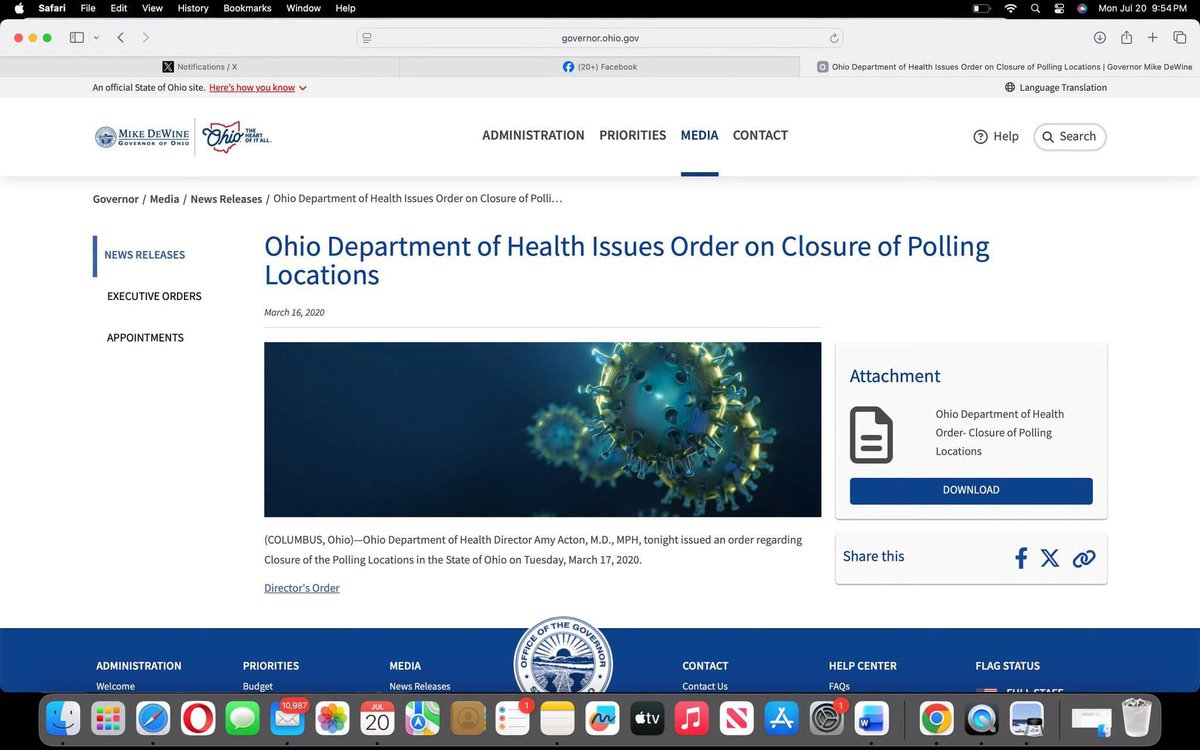Switch to the Notifications / X tab

pos(200,67)
